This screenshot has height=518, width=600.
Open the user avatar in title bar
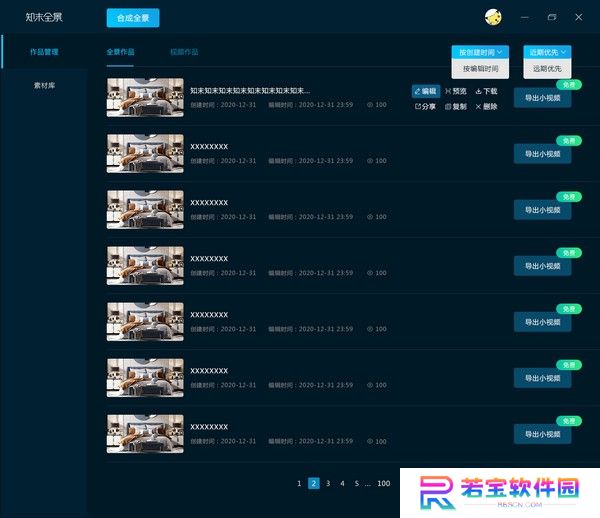coord(493,17)
